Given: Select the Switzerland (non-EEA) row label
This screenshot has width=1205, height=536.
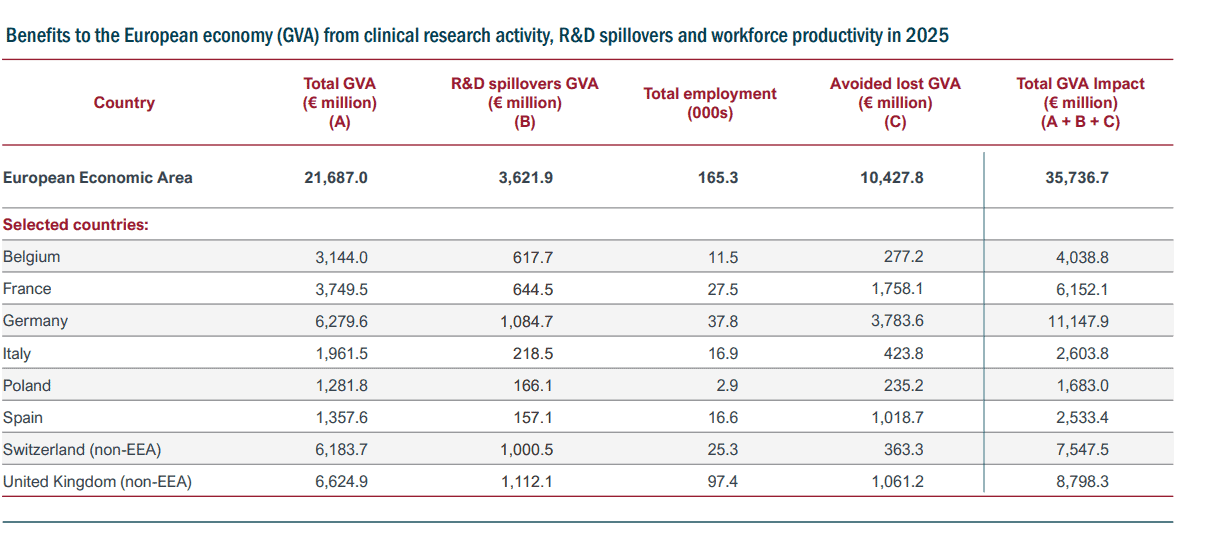Looking at the screenshot, I should pos(82,450).
